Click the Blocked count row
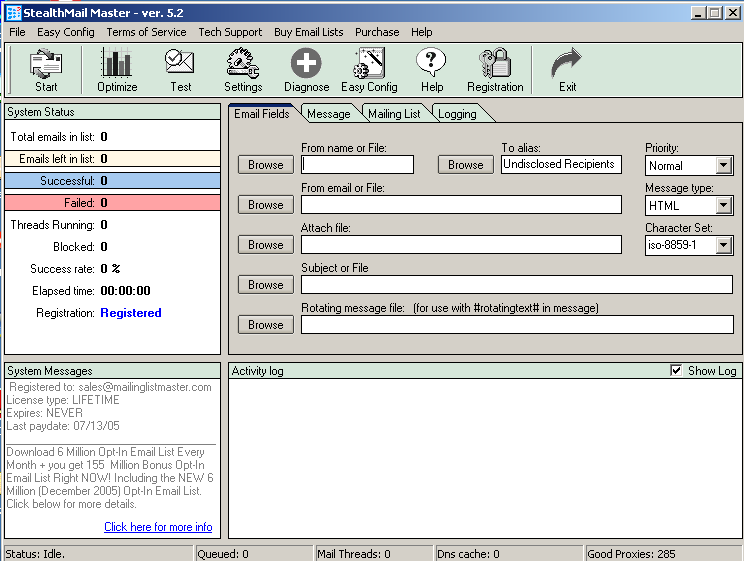744x561 pixels. 112,247
